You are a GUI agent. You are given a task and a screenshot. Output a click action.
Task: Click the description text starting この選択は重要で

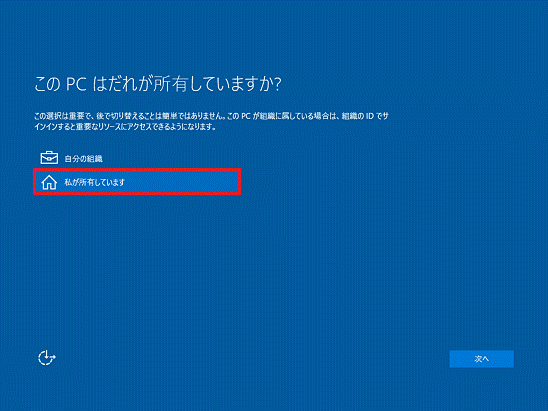point(211,121)
